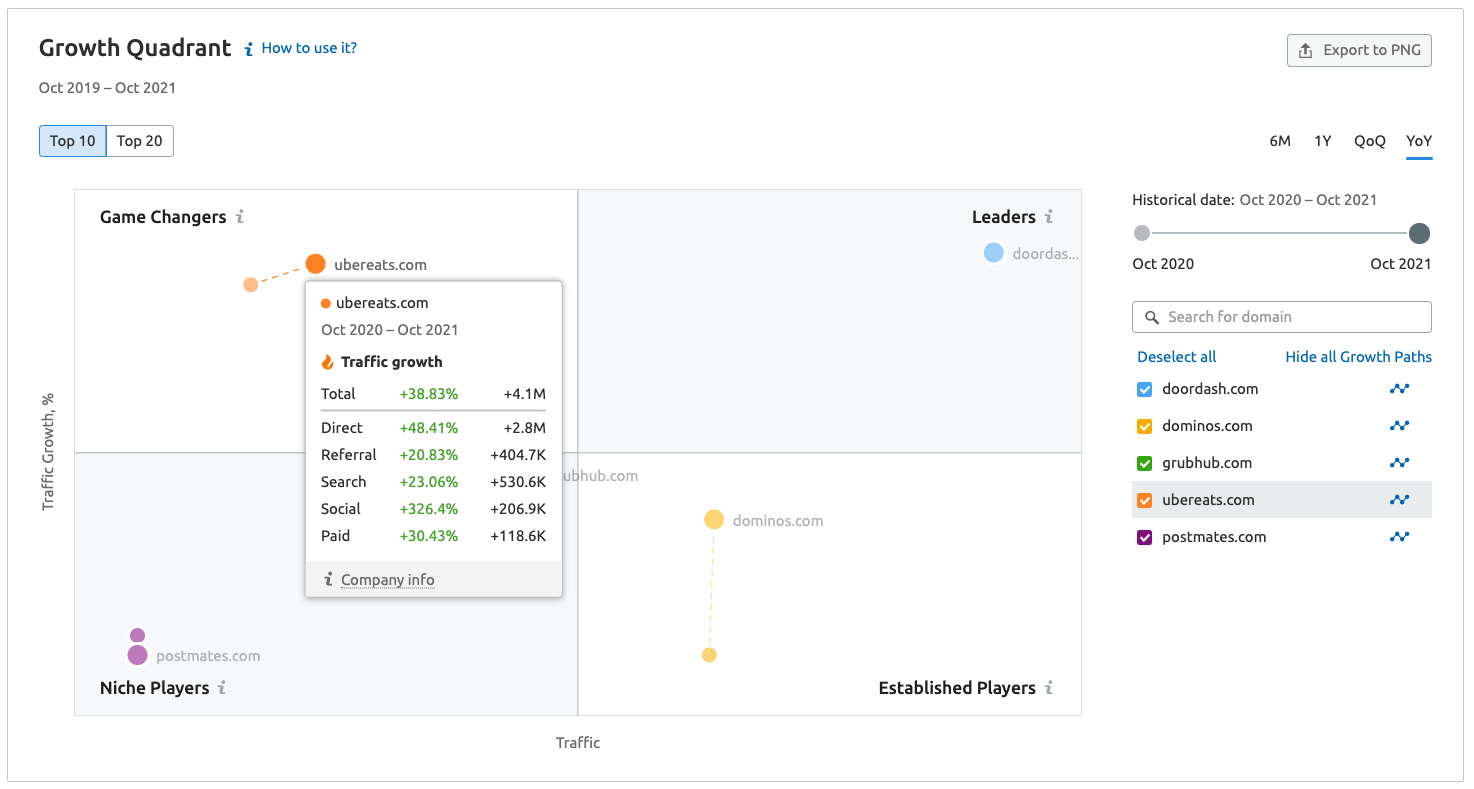Click the flame icon next to Traffic growth
Screen dimensions: 1474x789
pyautogui.click(x=327, y=362)
